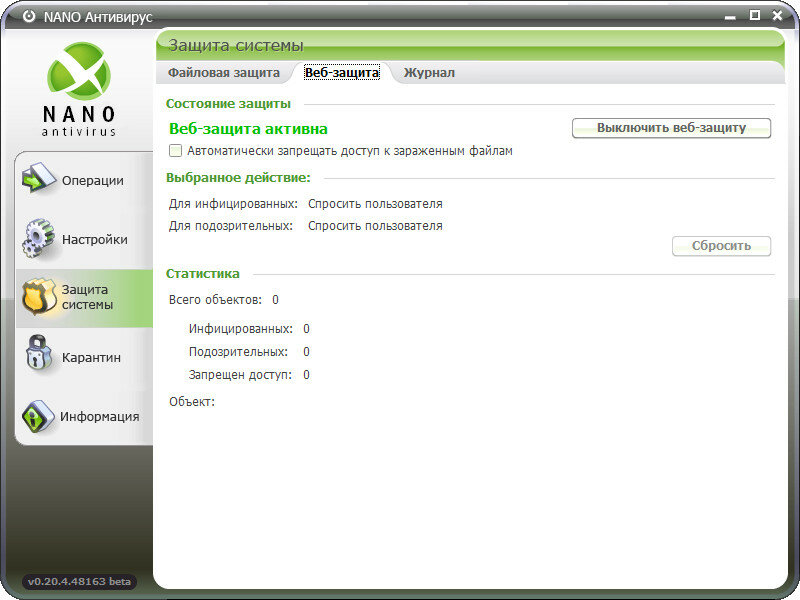Click the Веб-защита активна status text
Viewport: 800px width, 600px height.
click(248, 129)
